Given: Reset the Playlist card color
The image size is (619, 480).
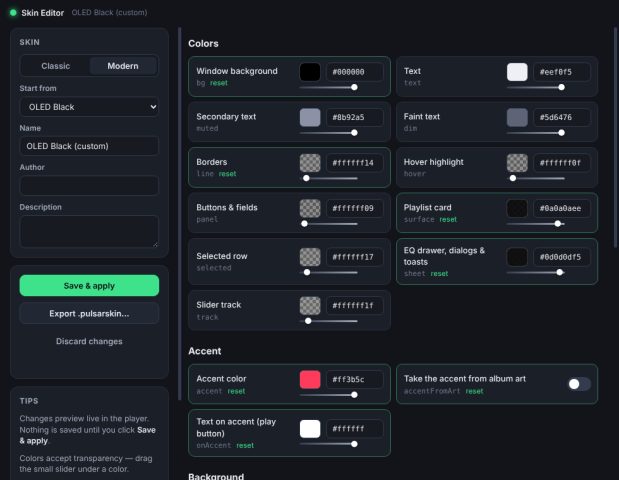Looking at the screenshot, I should click(x=448, y=219).
